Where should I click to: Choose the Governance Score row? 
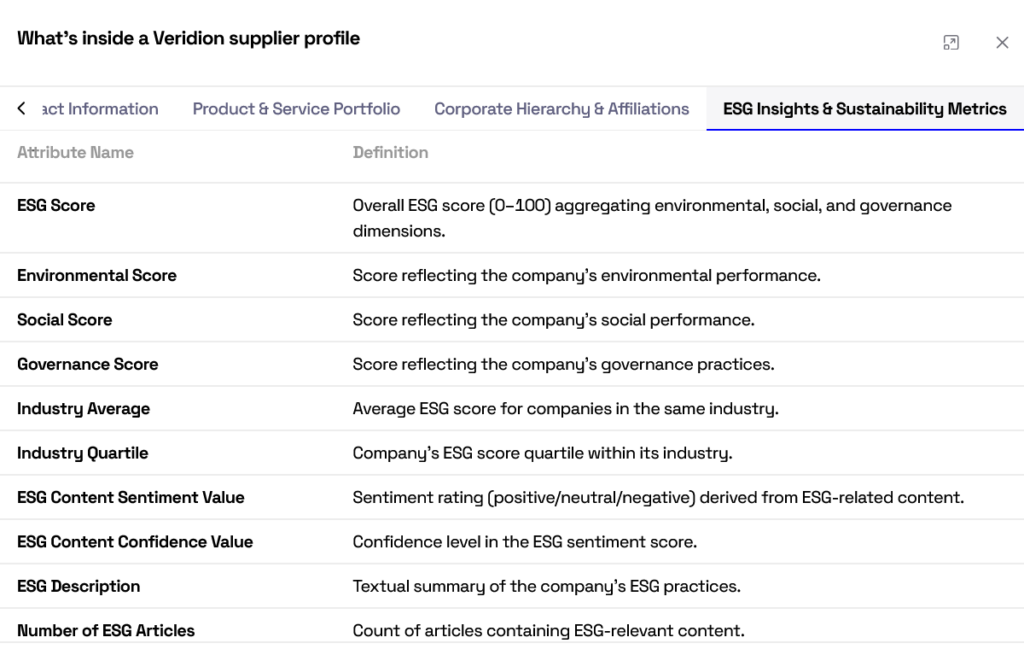(x=87, y=365)
